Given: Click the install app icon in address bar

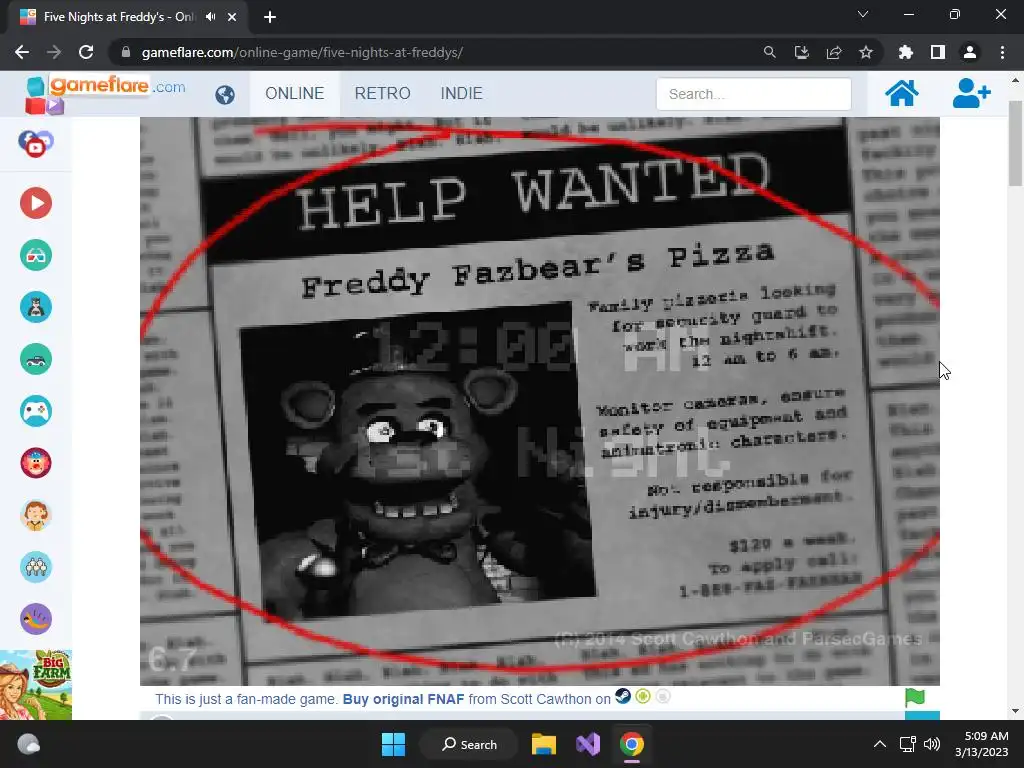Looking at the screenshot, I should click(x=801, y=52).
